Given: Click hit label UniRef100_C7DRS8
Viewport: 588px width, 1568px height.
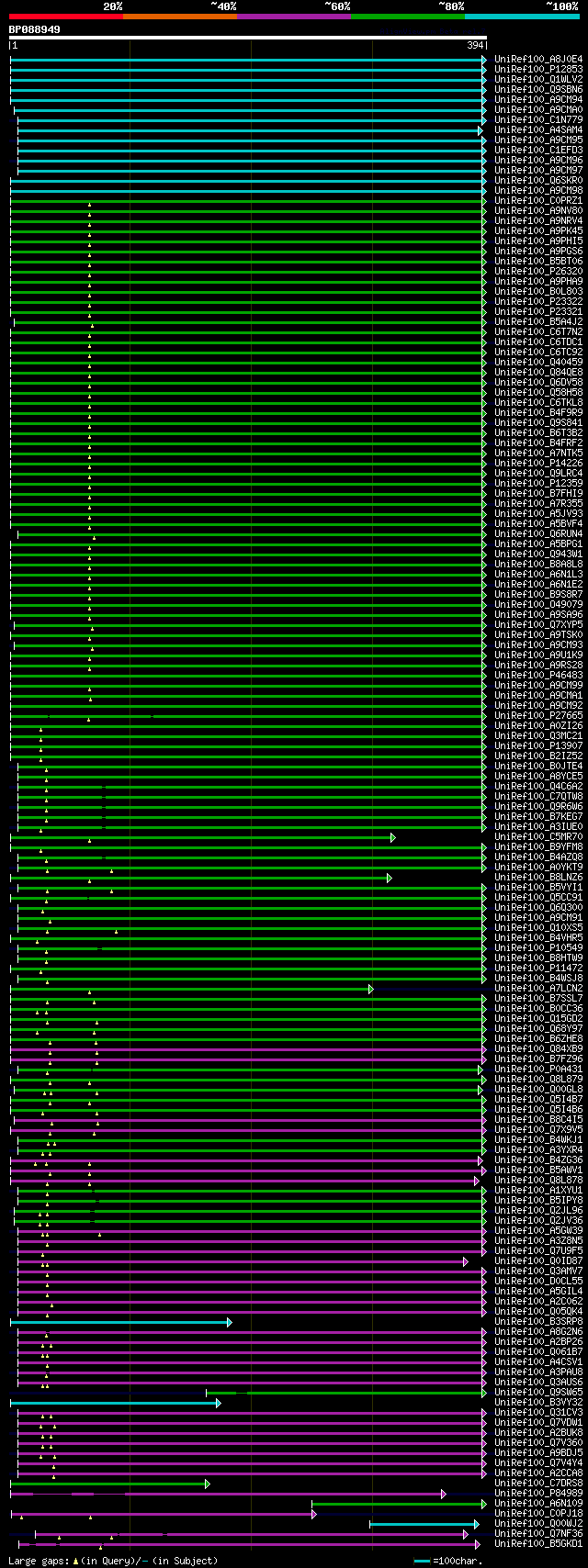Looking at the screenshot, I should pyautogui.click(x=538, y=1483).
